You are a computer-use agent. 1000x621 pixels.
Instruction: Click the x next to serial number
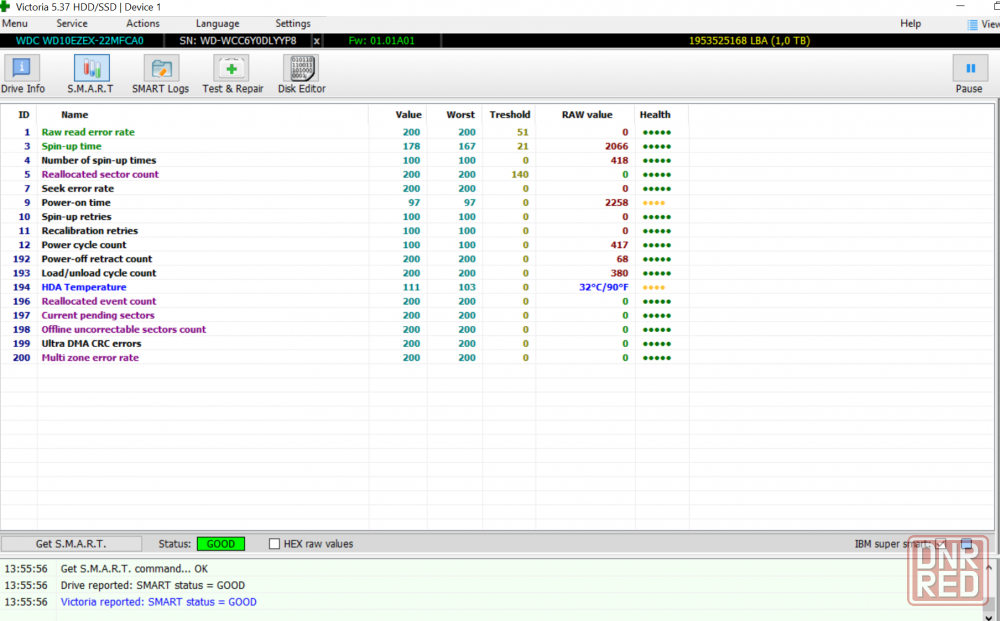[316, 41]
